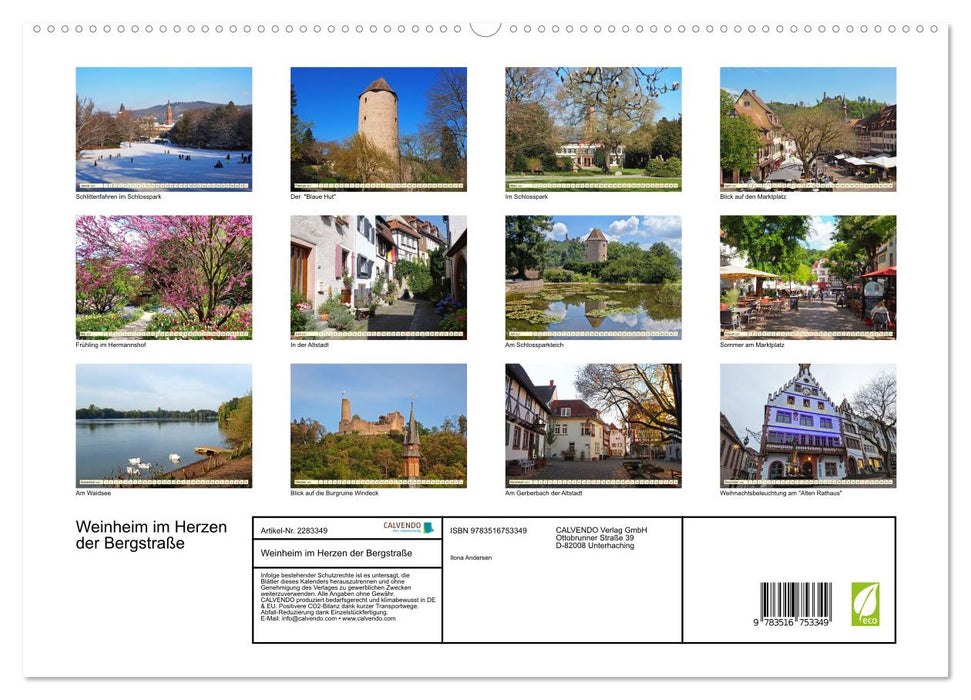
Task: Click the caption Weihnachtsbeleuchtung am Alten Rathaus
Action: tap(781, 493)
